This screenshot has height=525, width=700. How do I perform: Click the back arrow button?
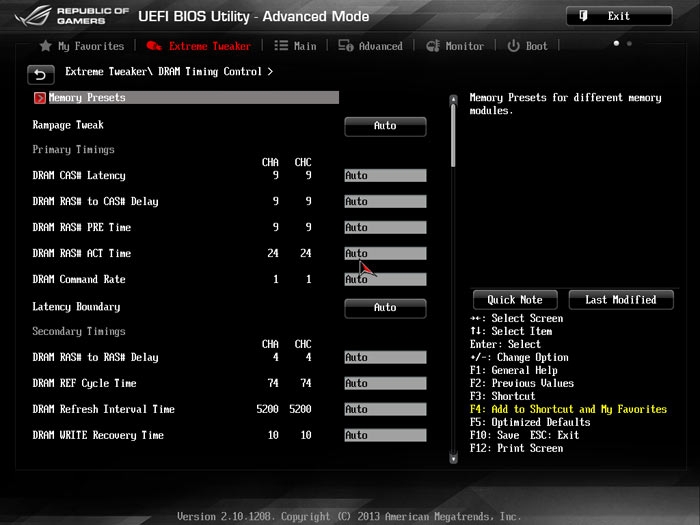(40, 74)
